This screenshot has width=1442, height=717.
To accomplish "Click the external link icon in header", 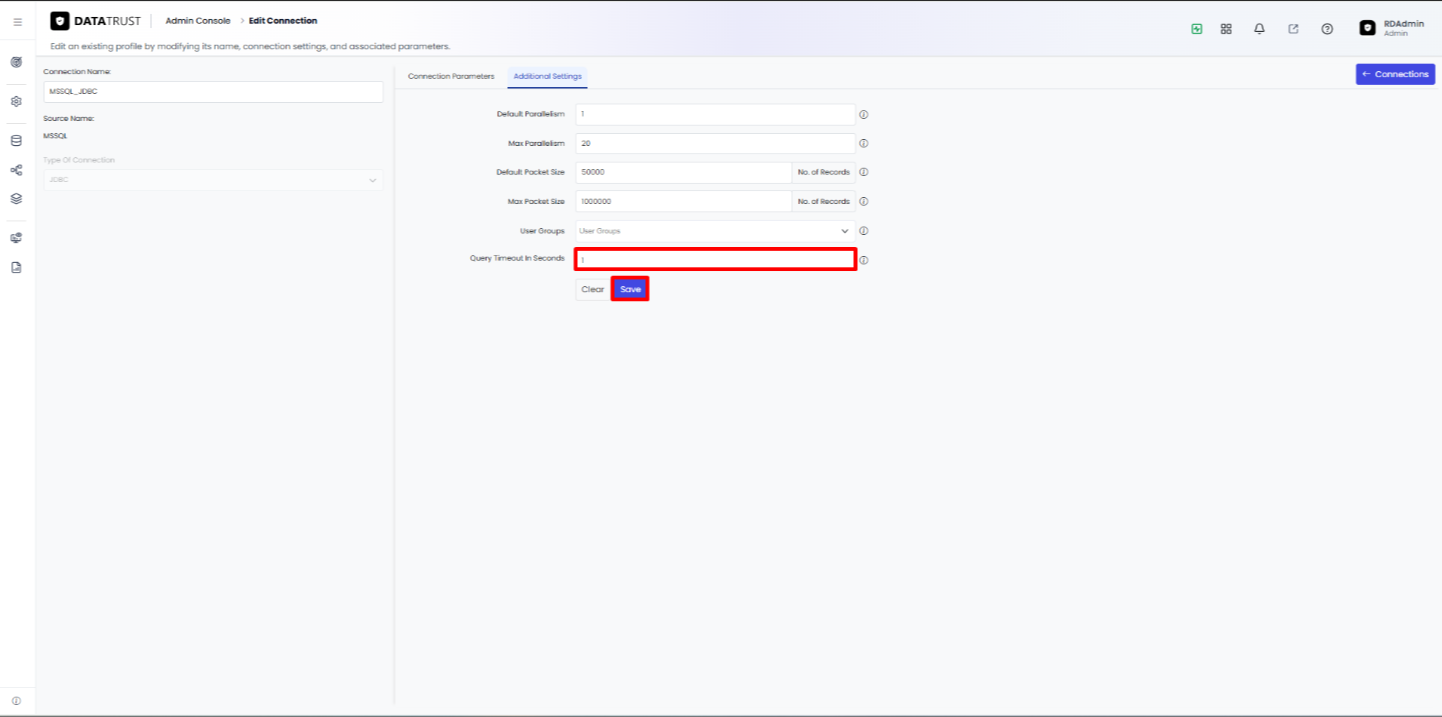I will [x=1293, y=29].
